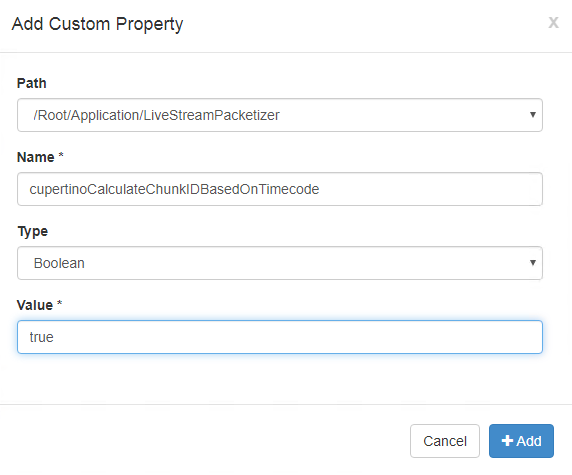Click the Name field label

[x=36, y=157]
